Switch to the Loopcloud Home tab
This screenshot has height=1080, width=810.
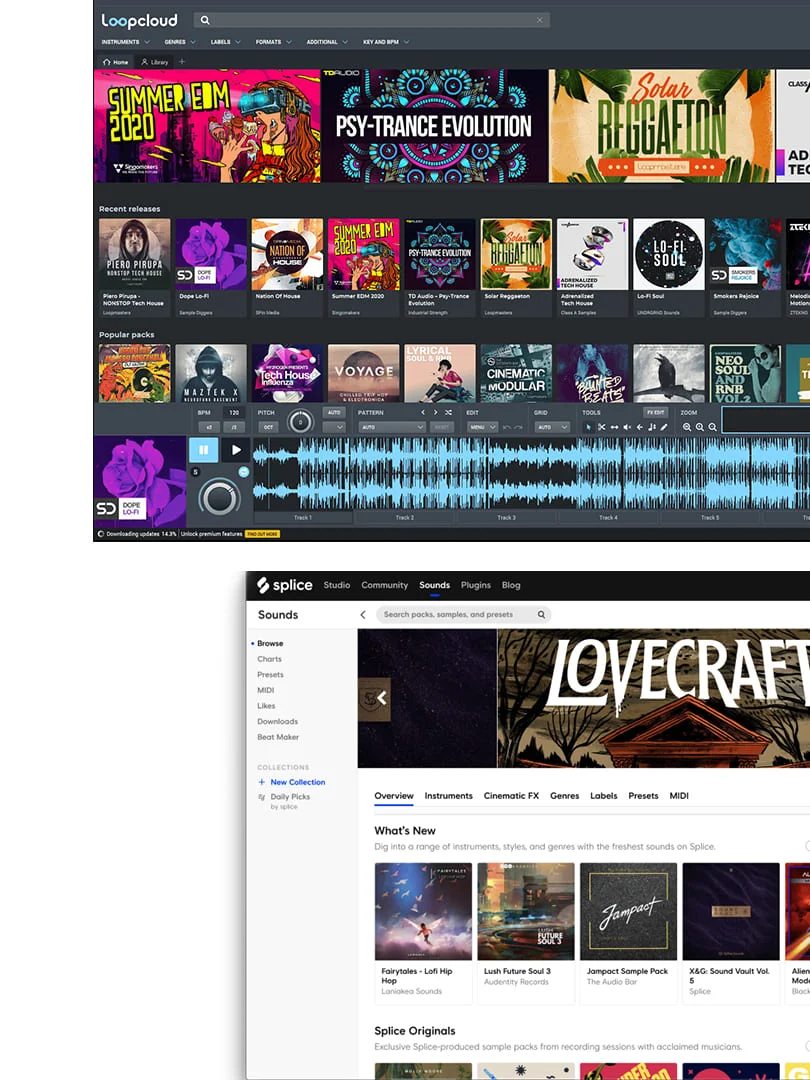[x=116, y=62]
